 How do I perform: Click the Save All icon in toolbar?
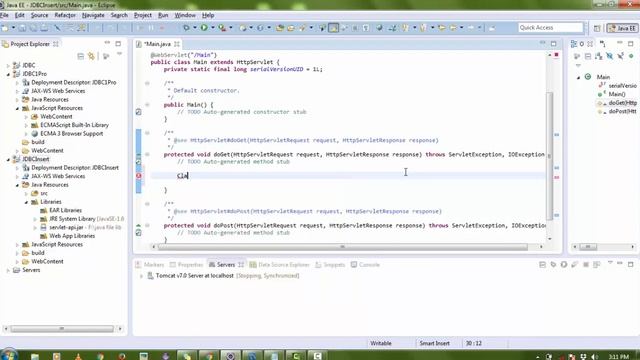[x=33, y=28]
